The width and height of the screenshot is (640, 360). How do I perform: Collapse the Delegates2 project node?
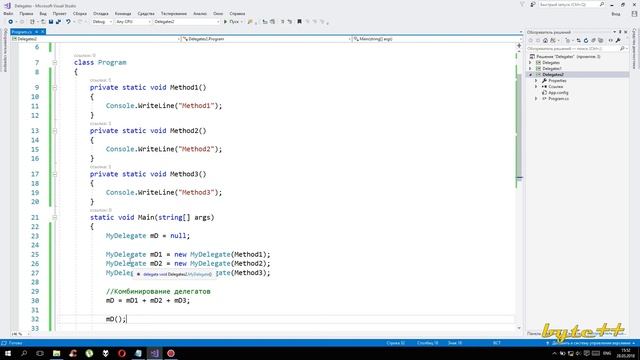530,75
